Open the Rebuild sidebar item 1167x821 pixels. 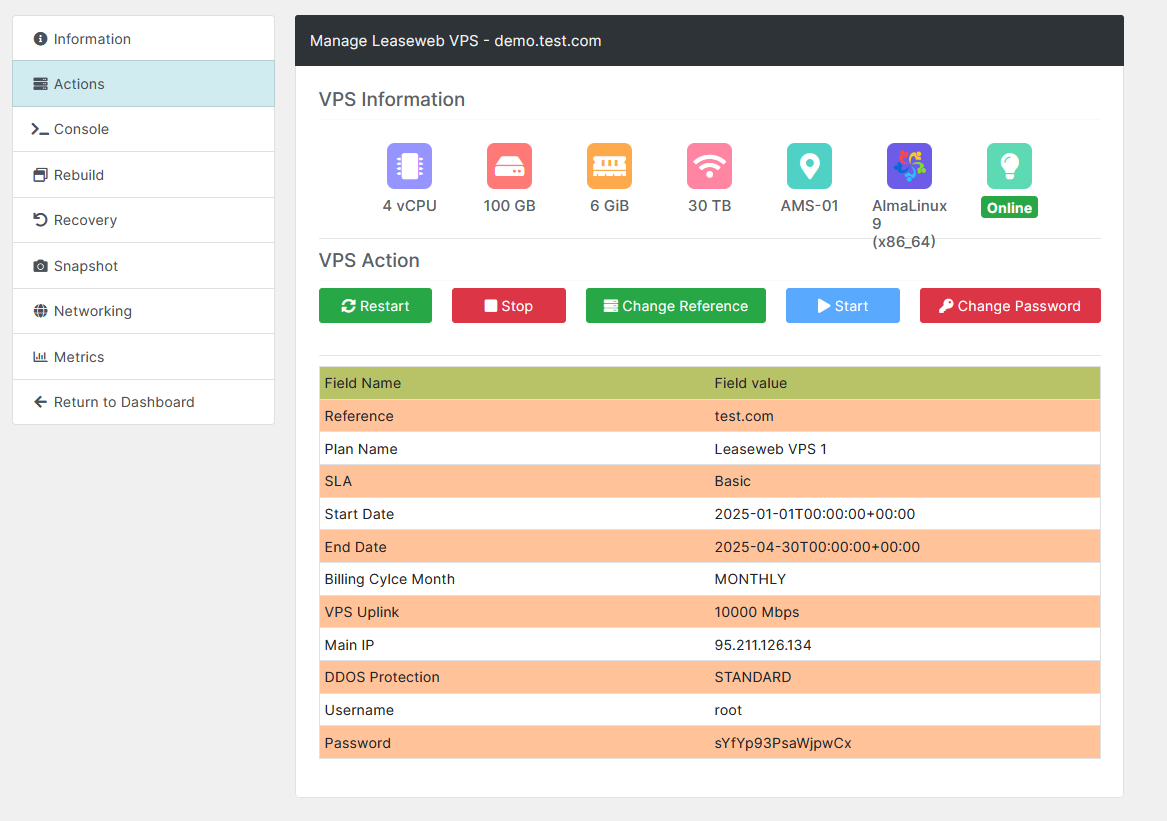tap(144, 175)
